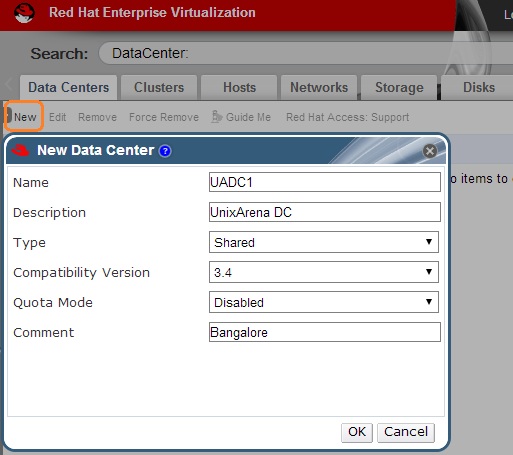Open Red Hat Access: Support link
Viewport: 513px width, 455px height.
(347, 117)
